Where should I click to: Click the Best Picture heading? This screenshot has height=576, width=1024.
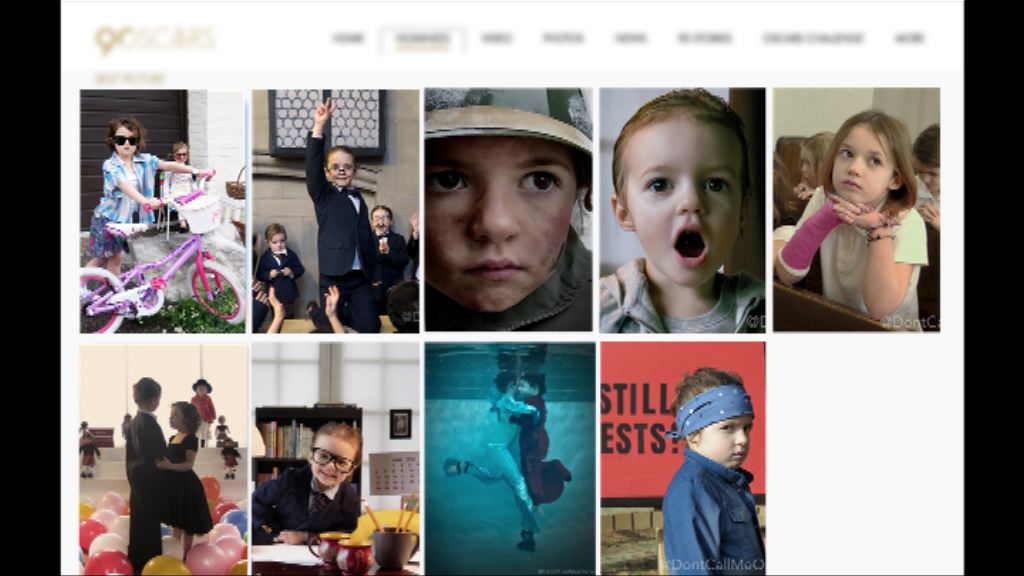pos(130,78)
